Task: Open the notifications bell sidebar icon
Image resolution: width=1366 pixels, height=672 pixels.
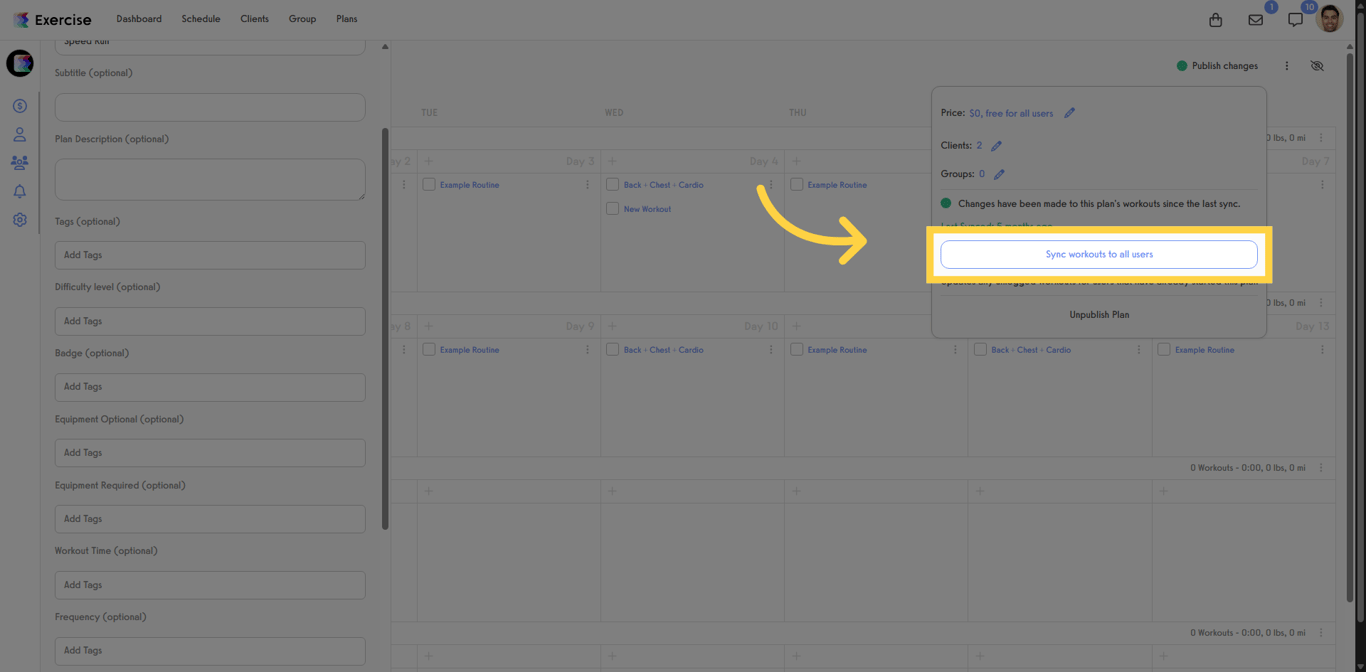Action: pyautogui.click(x=20, y=192)
